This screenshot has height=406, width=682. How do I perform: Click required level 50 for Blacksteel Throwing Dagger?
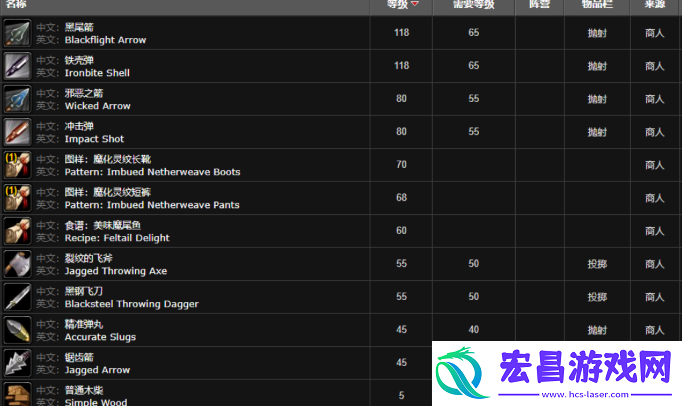point(474,297)
